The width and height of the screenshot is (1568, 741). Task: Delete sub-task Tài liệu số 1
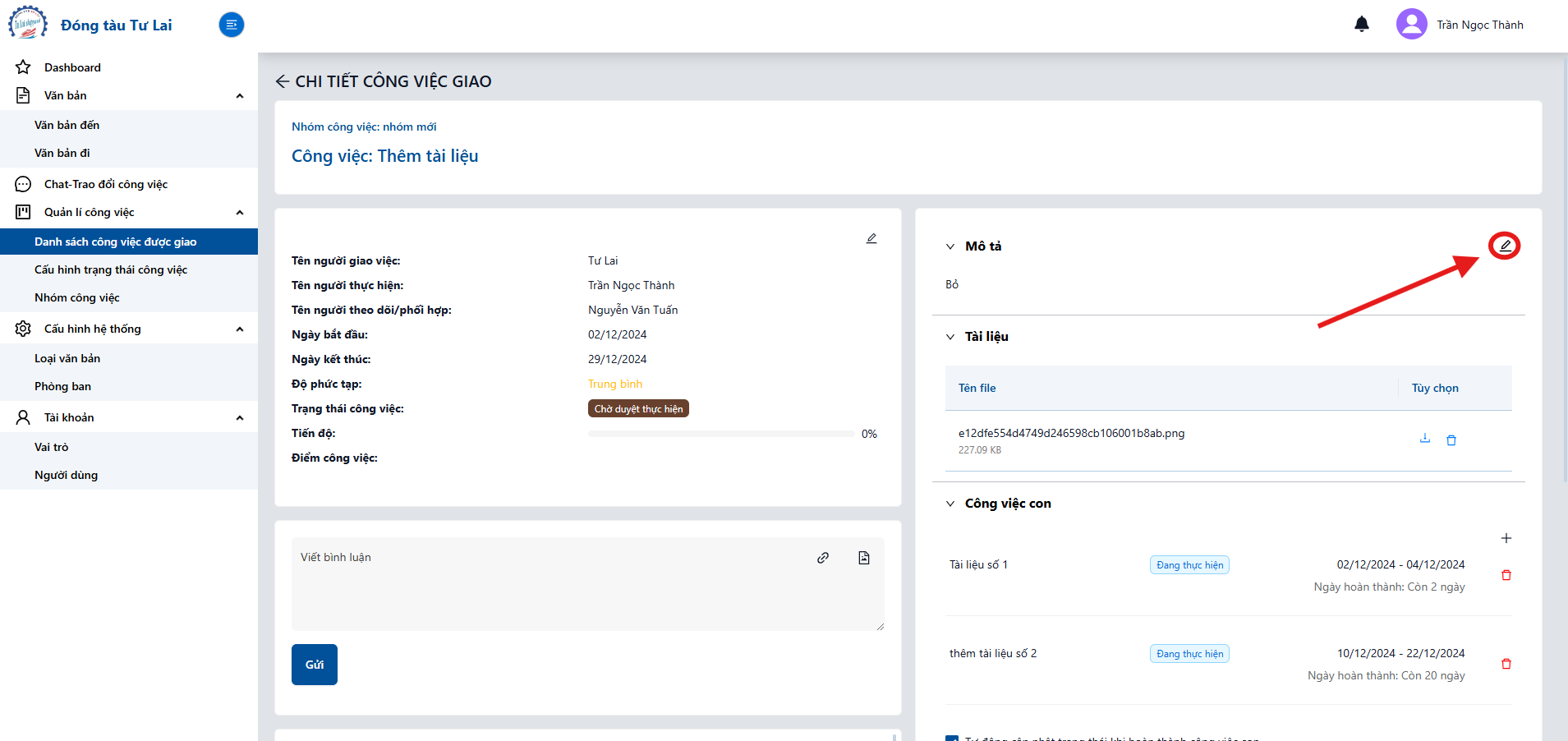(1506, 575)
